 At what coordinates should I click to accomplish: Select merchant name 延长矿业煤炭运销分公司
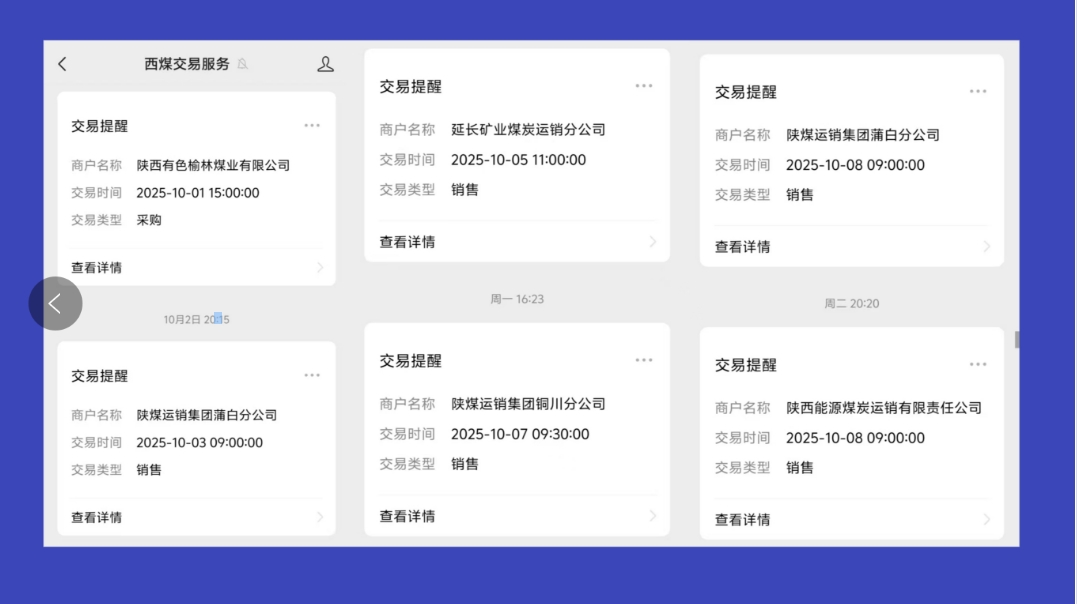528,130
